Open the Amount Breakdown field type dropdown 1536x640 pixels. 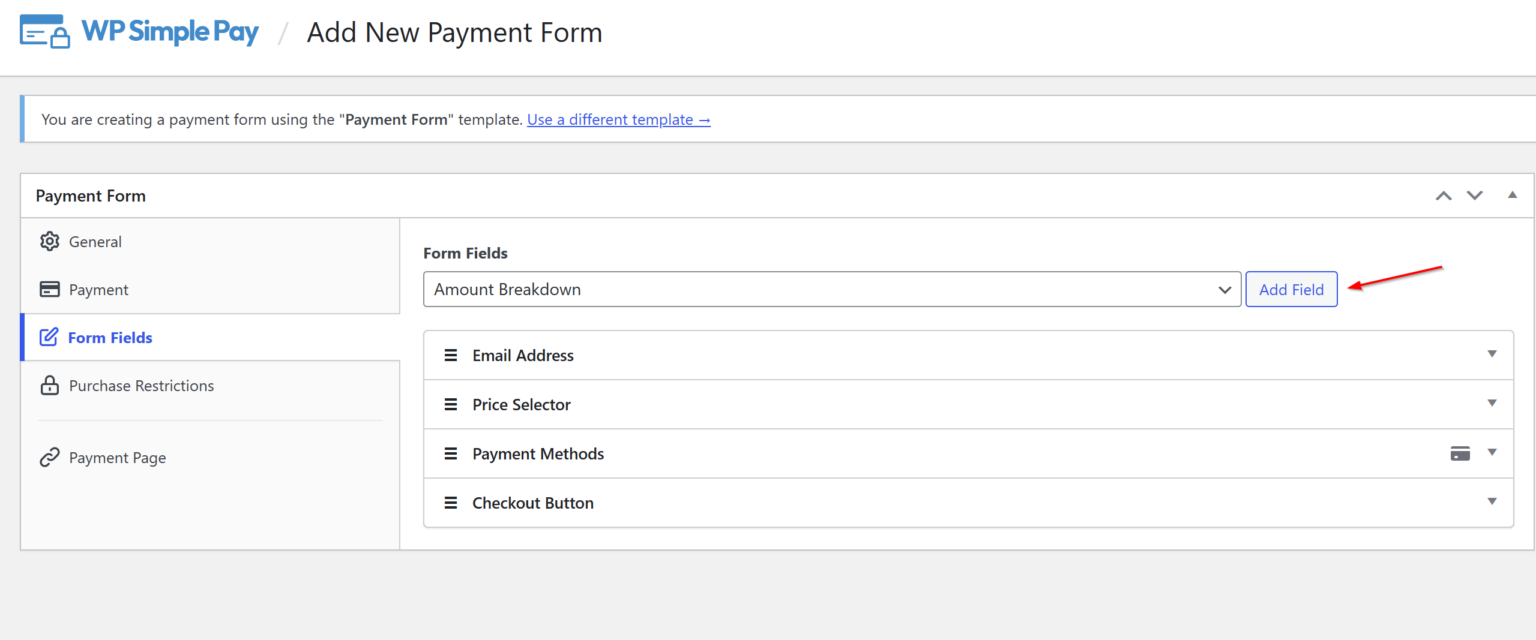click(832, 289)
